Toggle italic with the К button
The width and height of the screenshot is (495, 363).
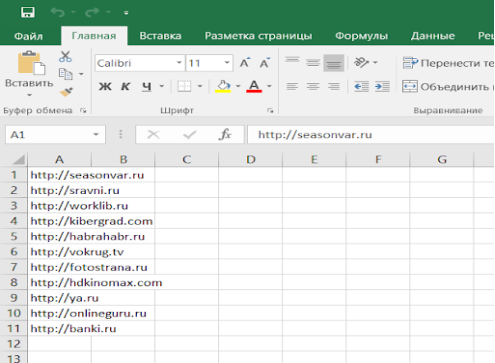(x=125, y=87)
